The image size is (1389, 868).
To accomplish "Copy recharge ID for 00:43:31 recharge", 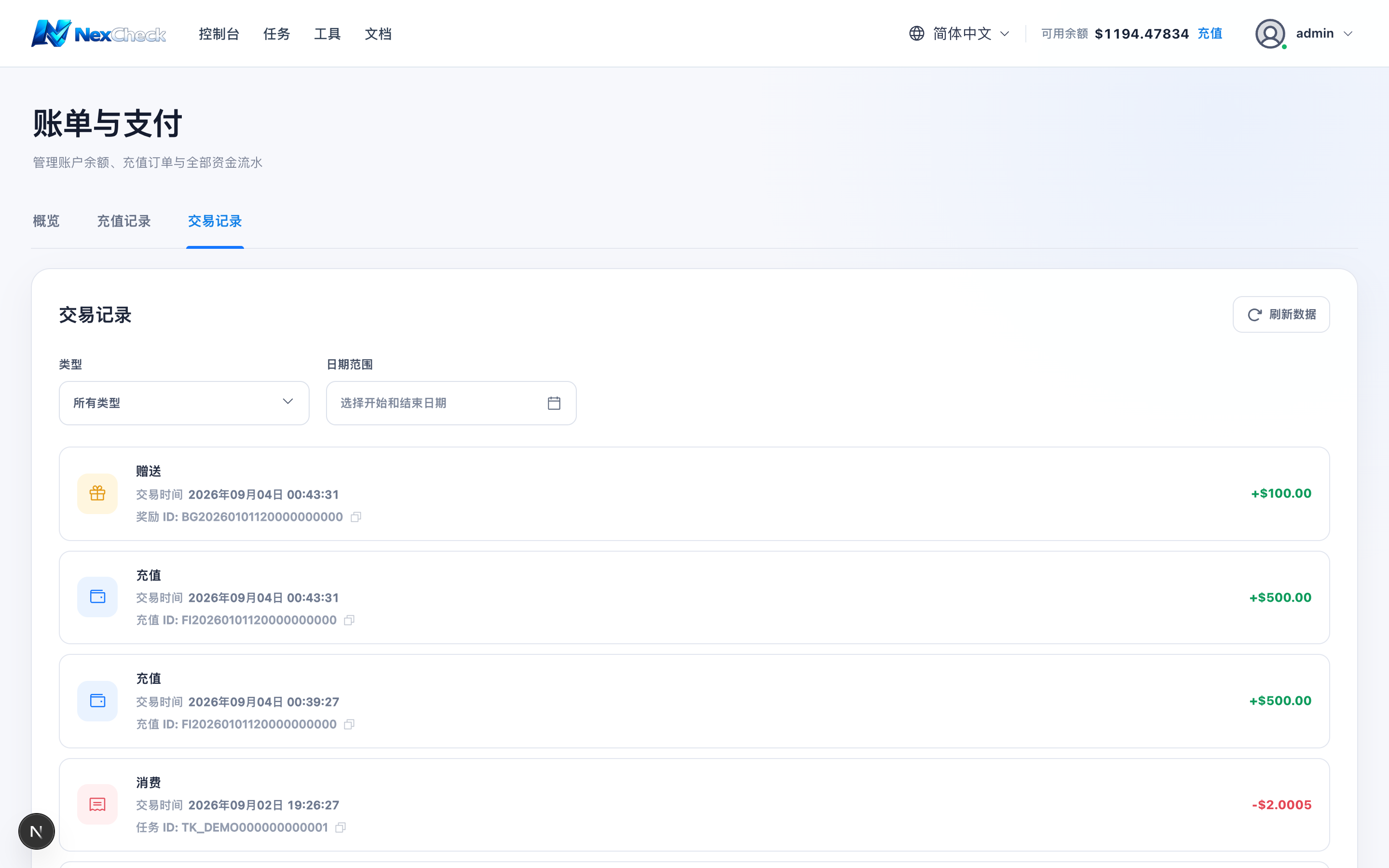I will coord(349,620).
